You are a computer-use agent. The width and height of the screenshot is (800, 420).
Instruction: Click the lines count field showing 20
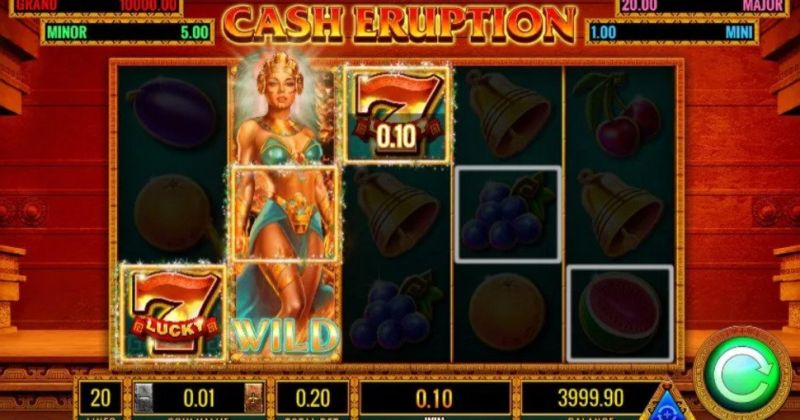[x=101, y=399]
